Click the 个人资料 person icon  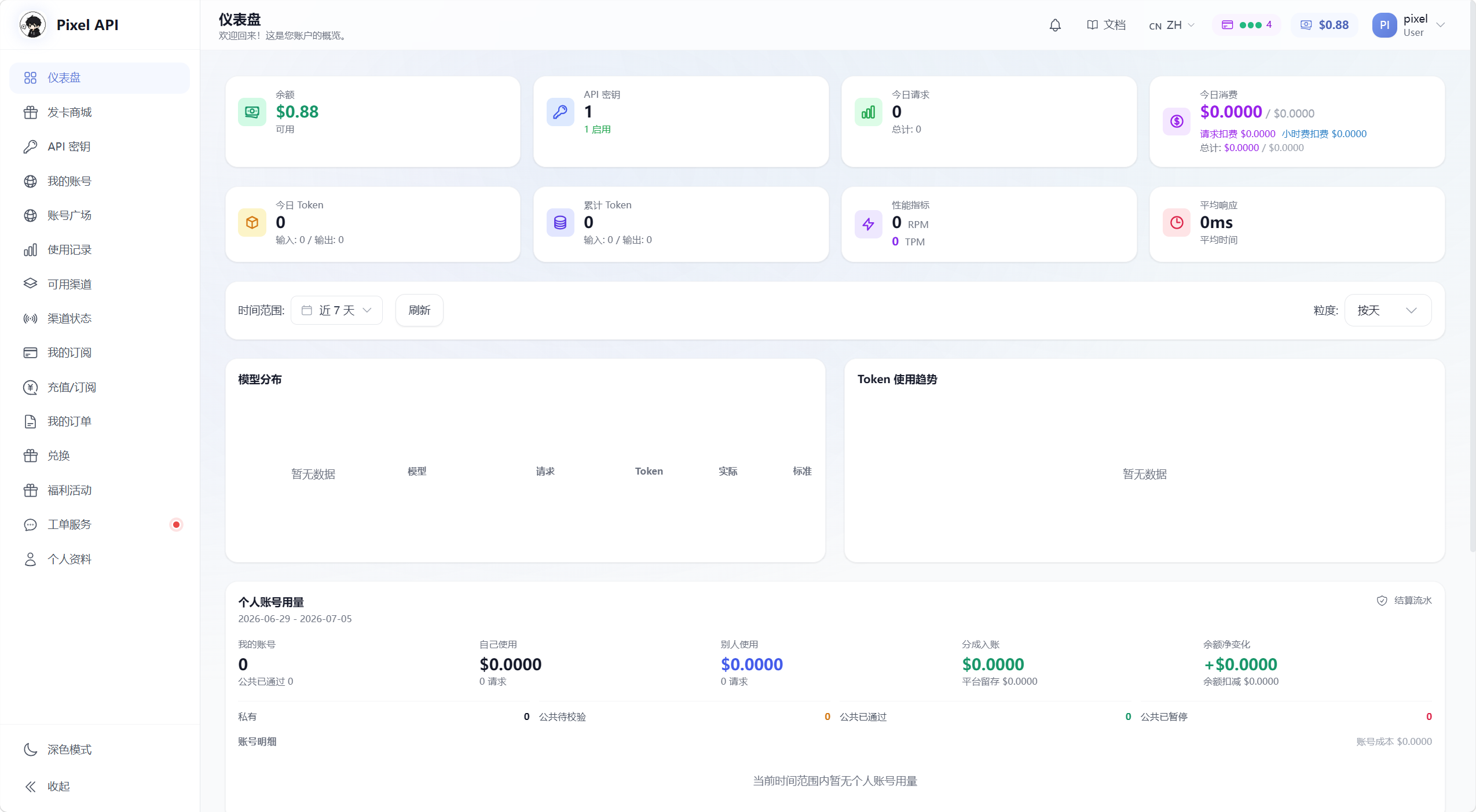tap(30, 559)
